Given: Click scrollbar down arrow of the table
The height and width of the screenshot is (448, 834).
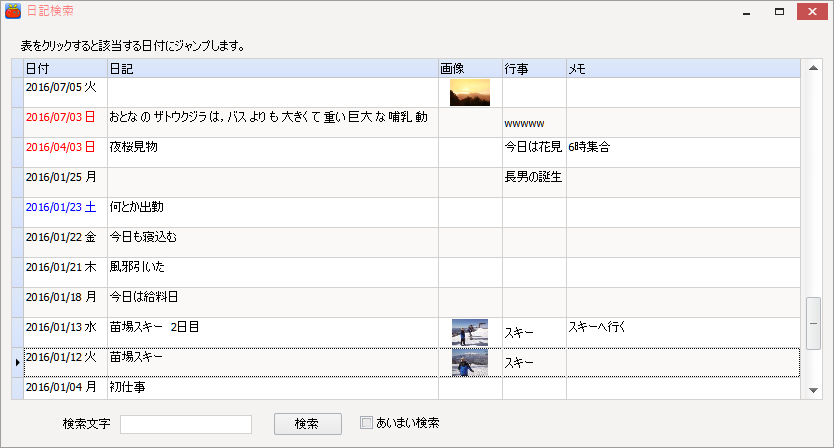Looking at the screenshot, I should [x=813, y=391].
